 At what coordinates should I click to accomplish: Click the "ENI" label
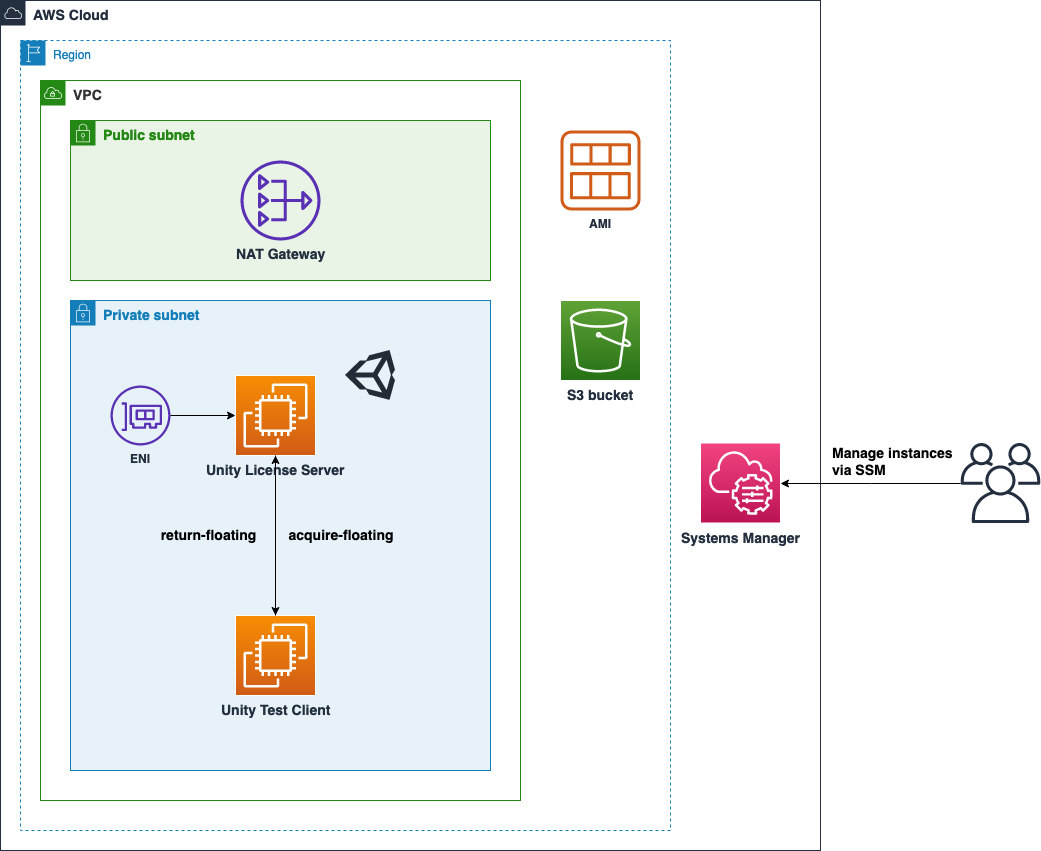tap(140, 459)
